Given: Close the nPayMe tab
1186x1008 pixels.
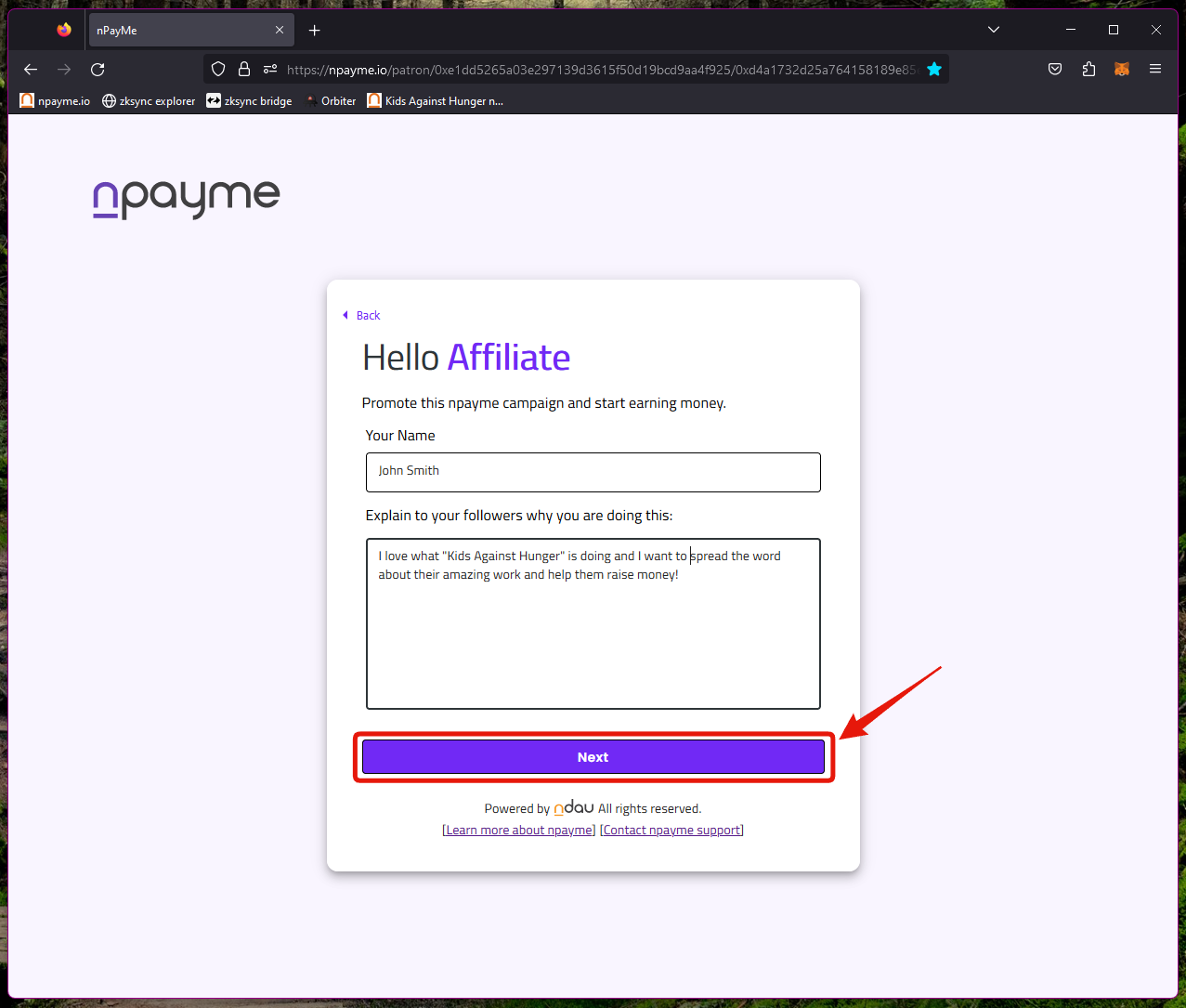Looking at the screenshot, I should tap(280, 31).
